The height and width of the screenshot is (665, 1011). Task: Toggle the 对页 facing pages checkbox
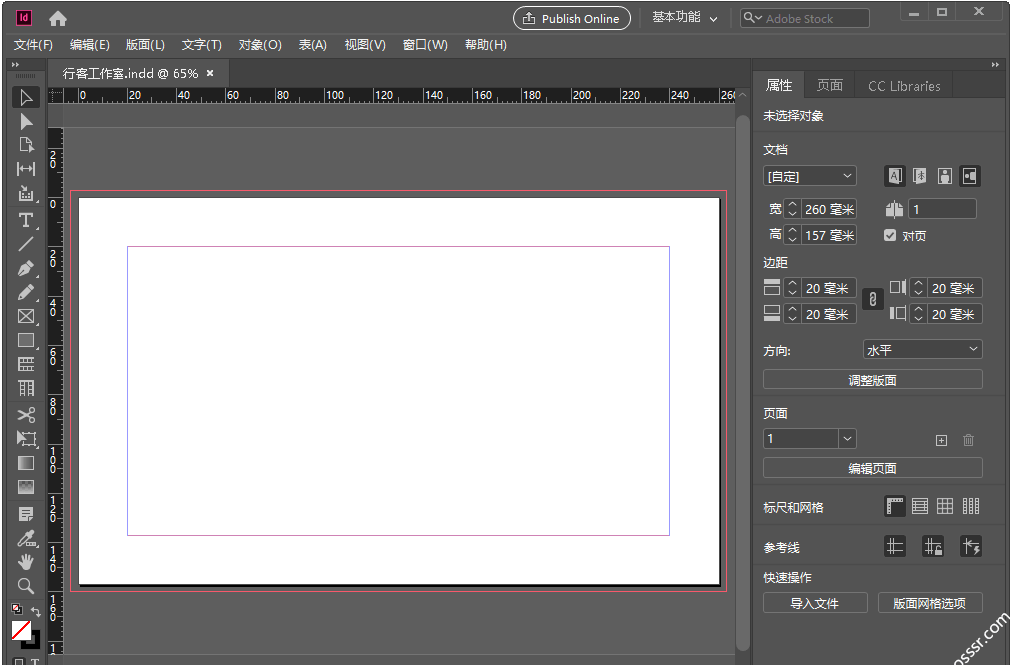point(890,235)
